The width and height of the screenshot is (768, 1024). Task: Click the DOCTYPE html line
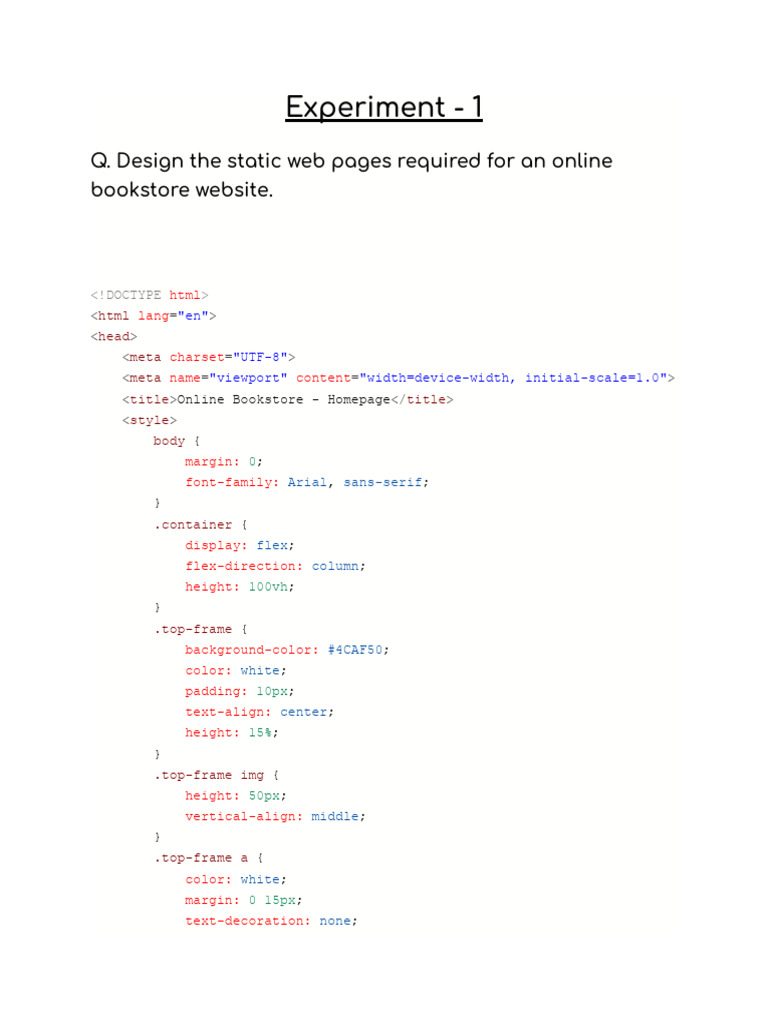pyautogui.click(x=150, y=295)
